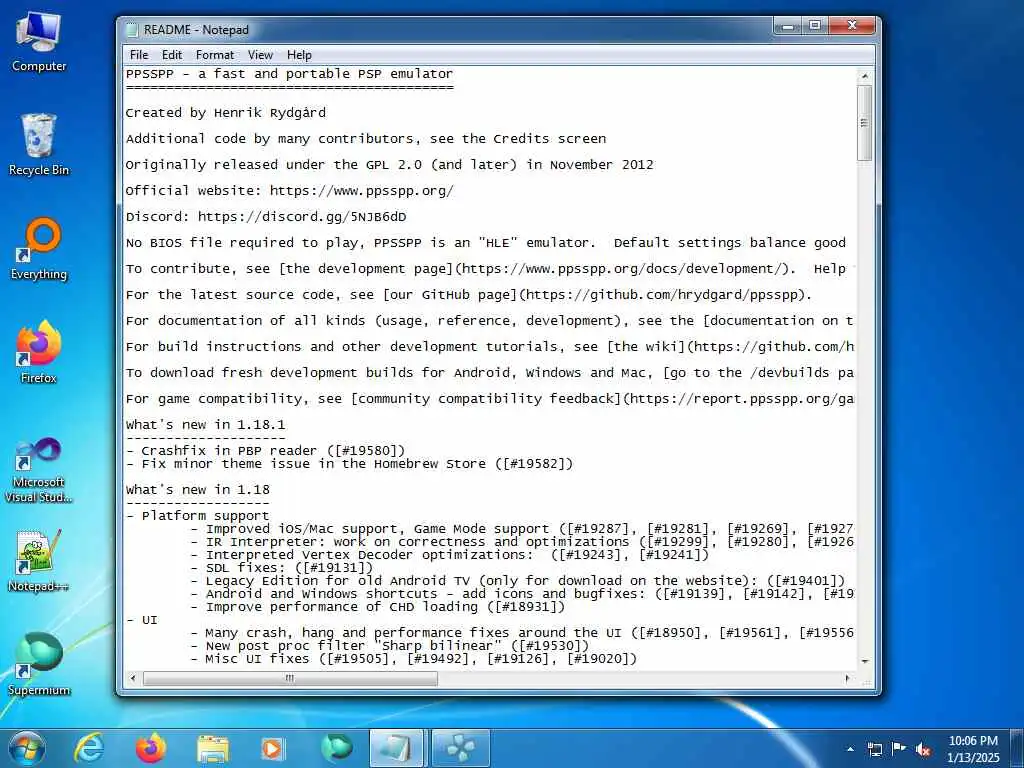This screenshot has height=768, width=1024.
Task: Click the 'New post proc filter' line
Action: coord(389,646)
